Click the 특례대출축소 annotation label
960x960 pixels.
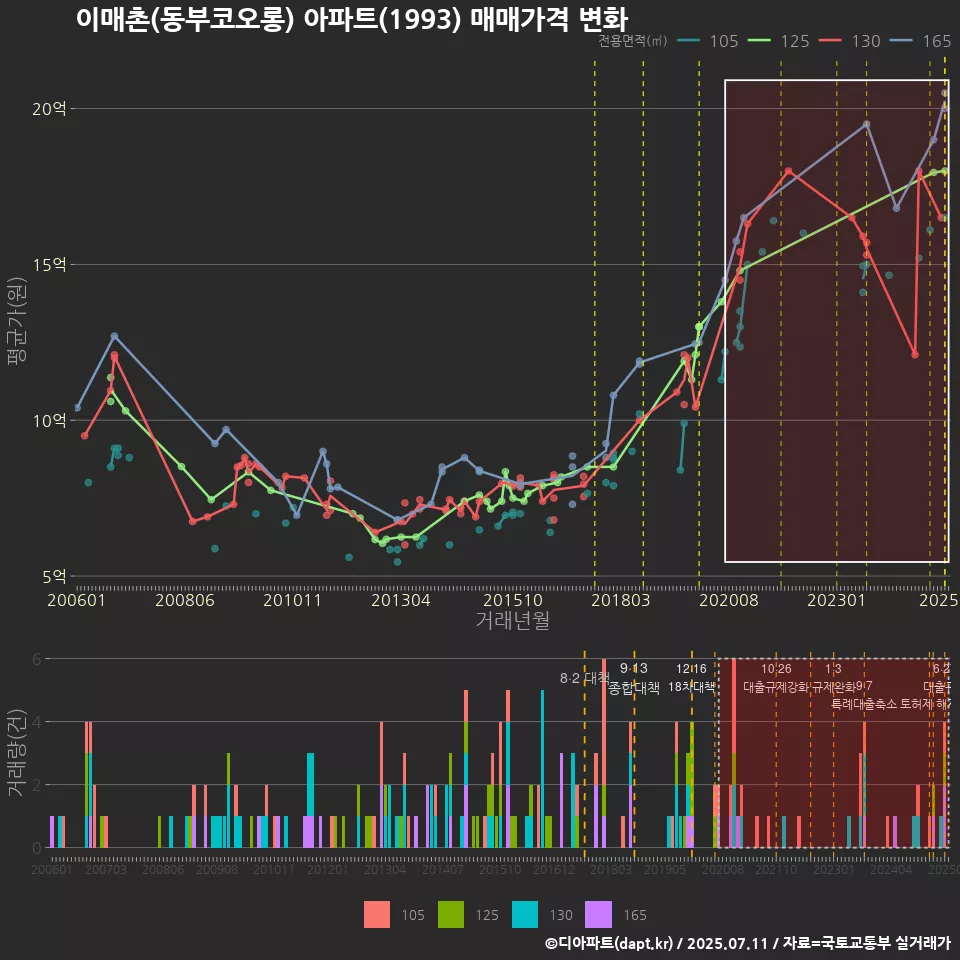coord(864,704)
